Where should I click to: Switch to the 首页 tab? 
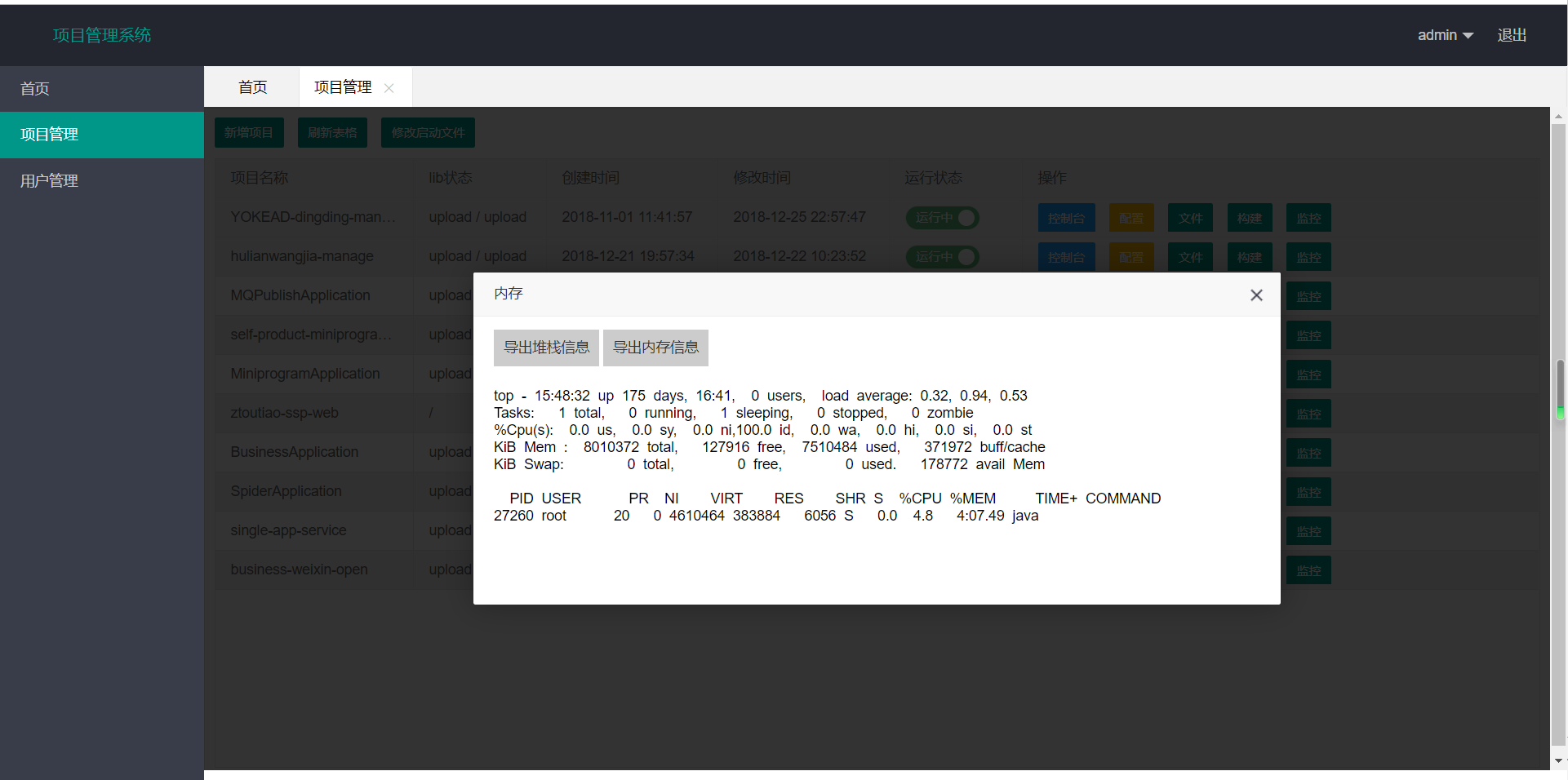(x=252, y=87)
